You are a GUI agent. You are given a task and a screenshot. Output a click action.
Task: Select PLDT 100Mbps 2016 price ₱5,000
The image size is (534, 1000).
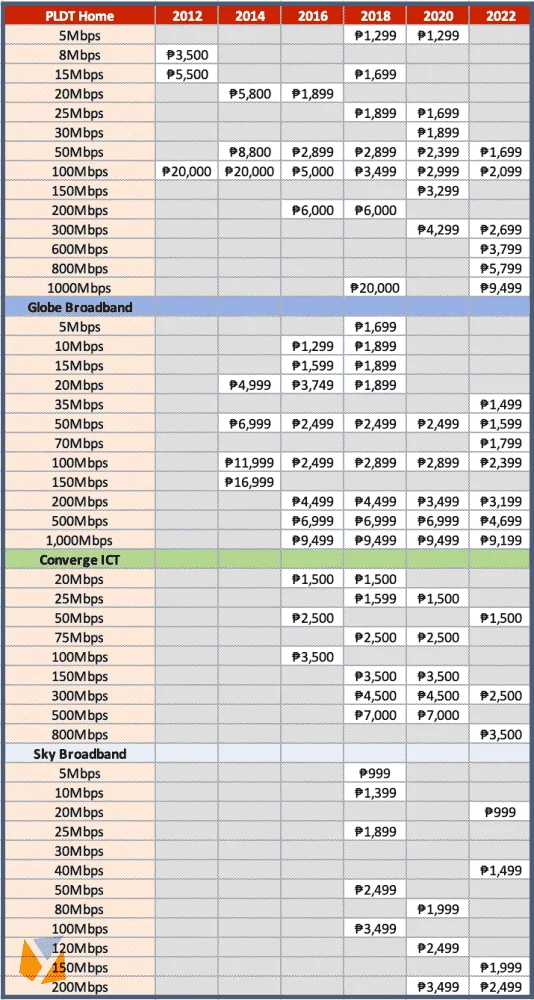point(312,171)
